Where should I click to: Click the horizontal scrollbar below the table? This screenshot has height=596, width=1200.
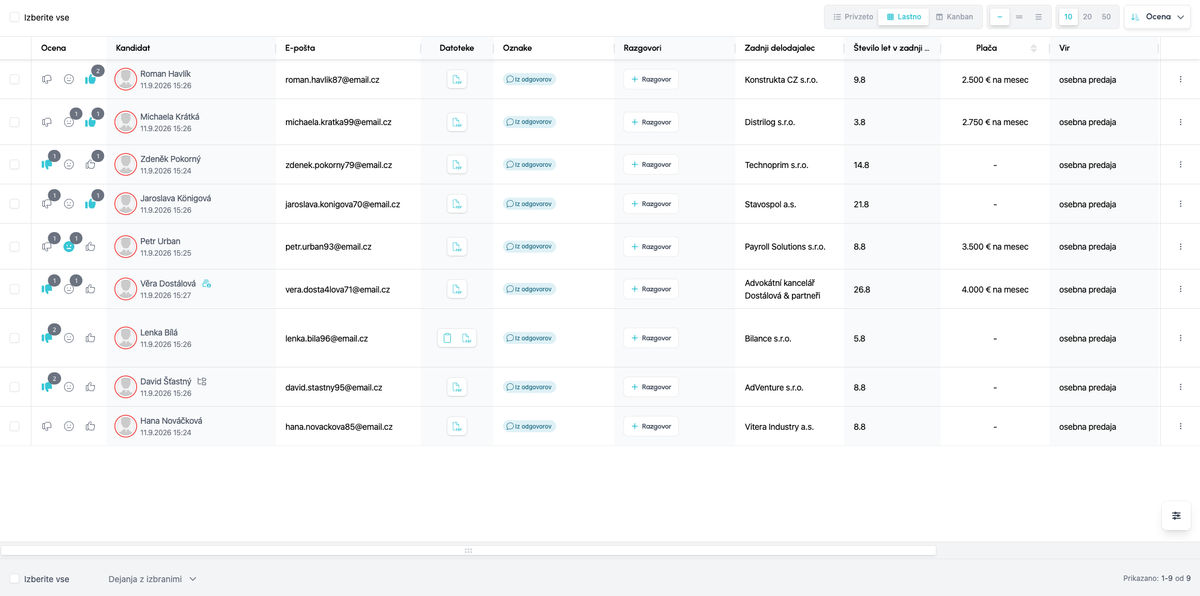pos(468,551)
